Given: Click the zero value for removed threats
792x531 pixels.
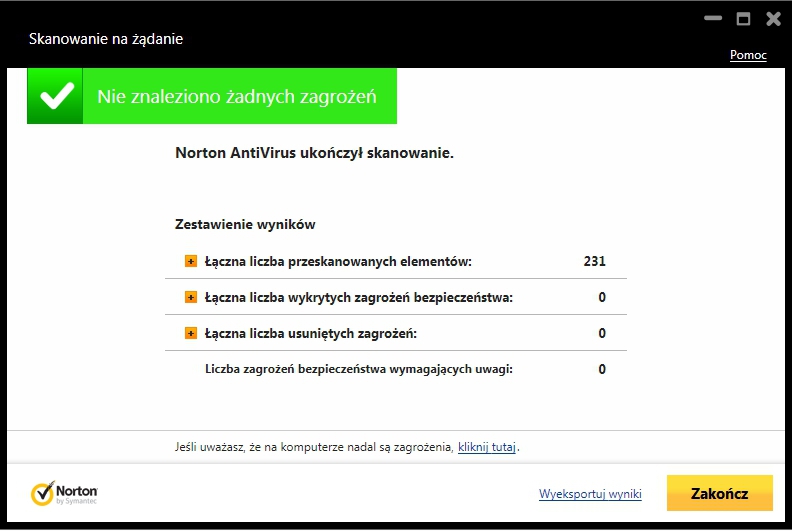Looking at the screenshot, I should pos(602,333).
